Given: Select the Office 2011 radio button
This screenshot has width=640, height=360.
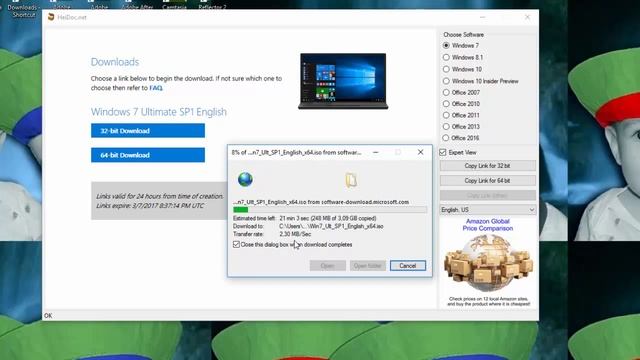Looking at the screenshot, I should click(446, 115).
